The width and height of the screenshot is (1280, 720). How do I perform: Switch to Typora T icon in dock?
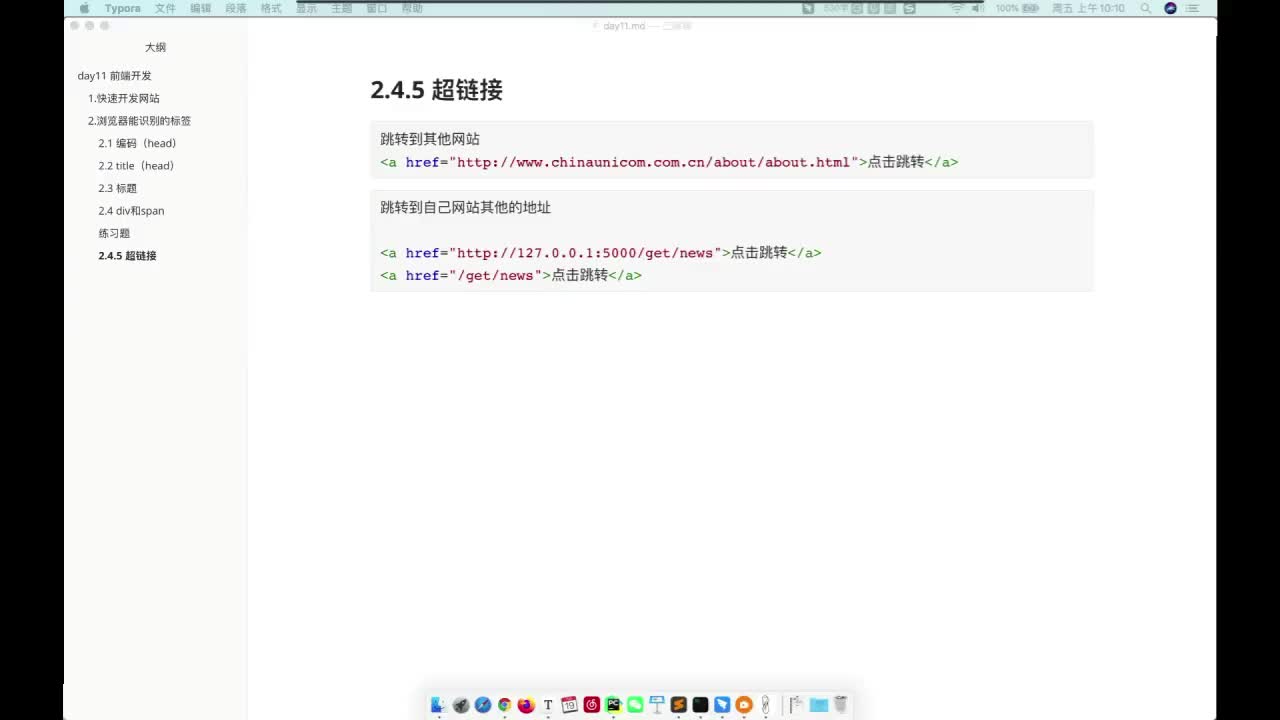(548, 705)
